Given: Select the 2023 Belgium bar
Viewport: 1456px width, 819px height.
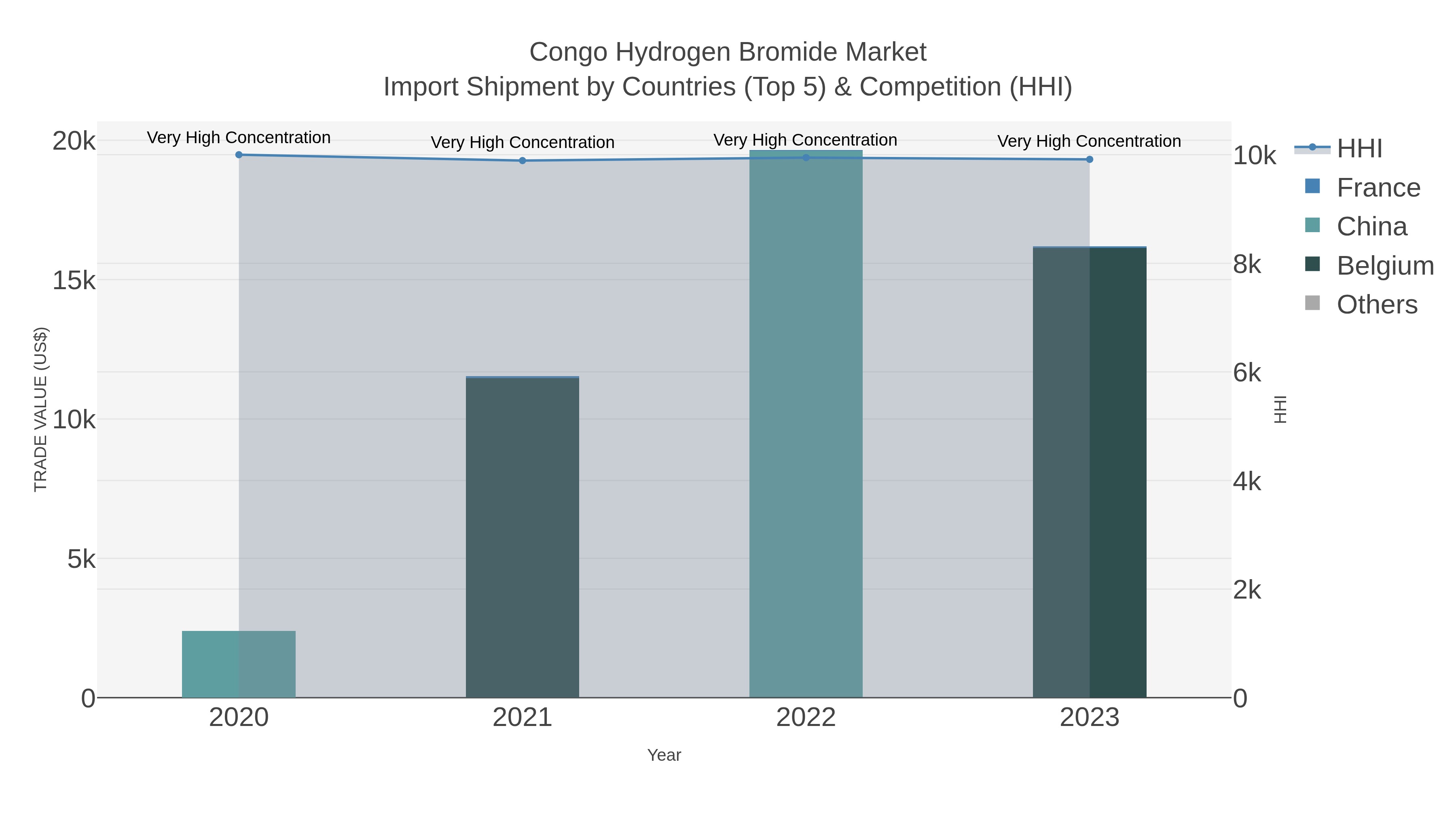Looking at the screenshot, I should point(1090,472).
